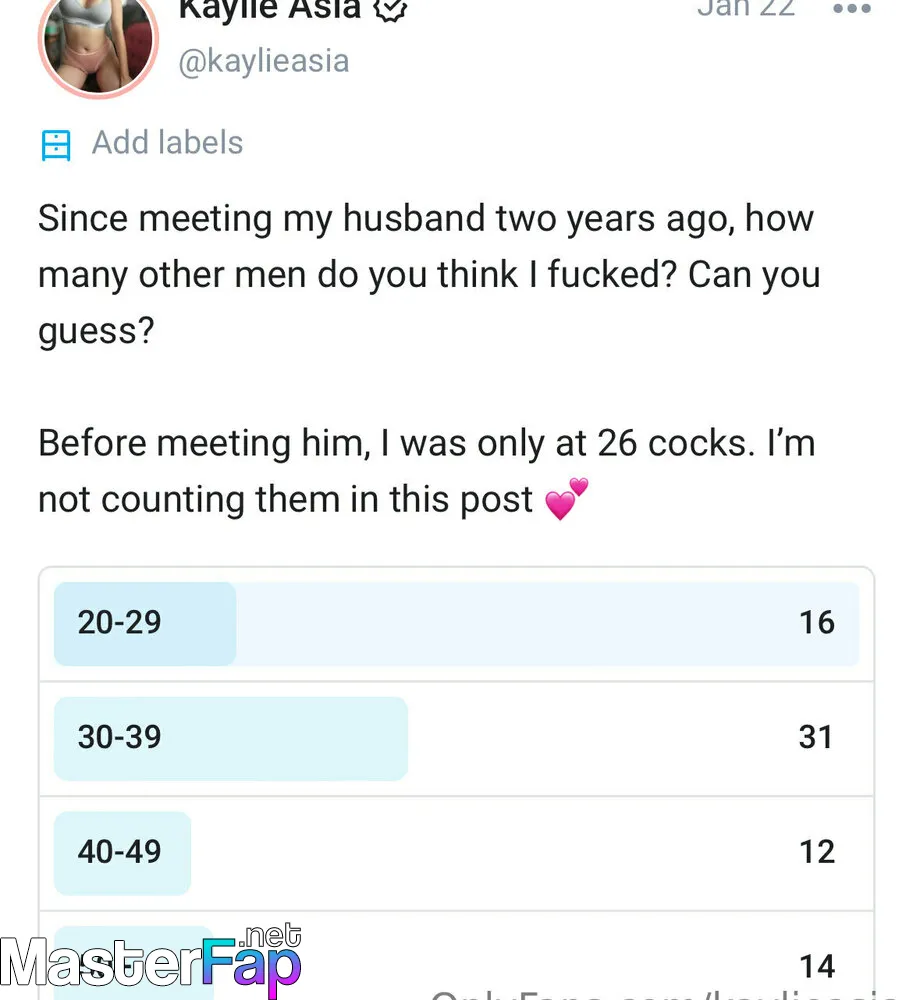Screen dimensions: 913x1000
Task: Click the vote count 31
Action: point(816,737)
